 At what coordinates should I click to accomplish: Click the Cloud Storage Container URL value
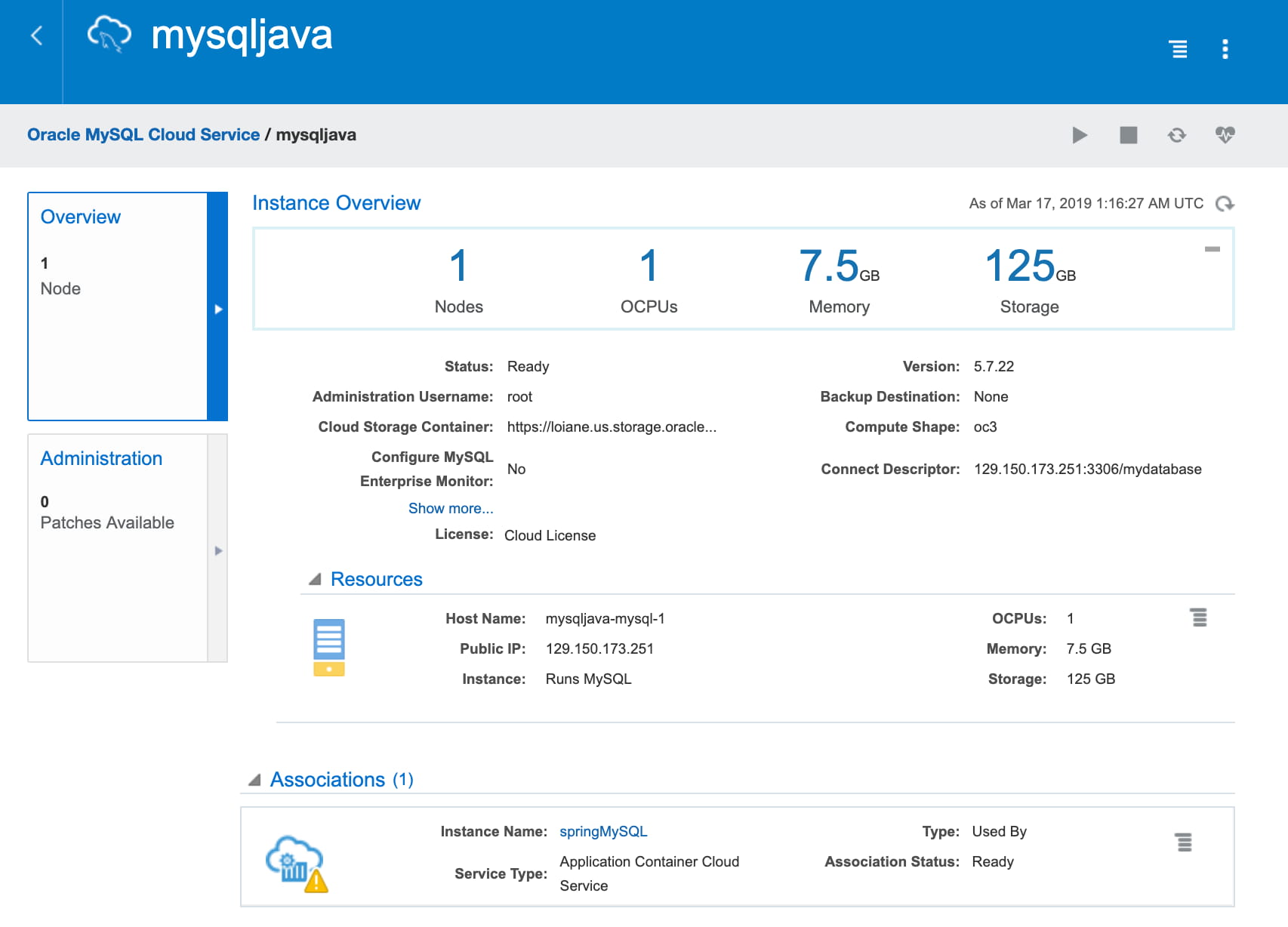coord(612,427)
